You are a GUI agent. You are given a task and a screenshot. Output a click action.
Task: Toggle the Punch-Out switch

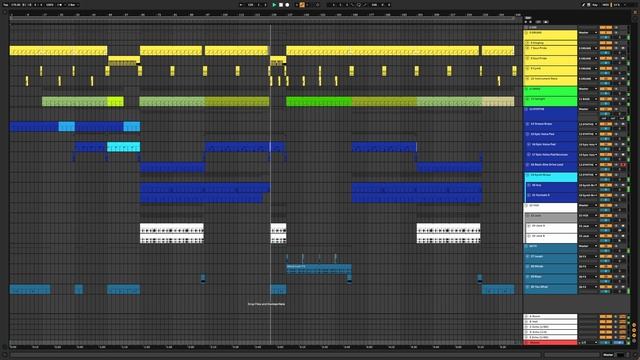coord(364,5)
